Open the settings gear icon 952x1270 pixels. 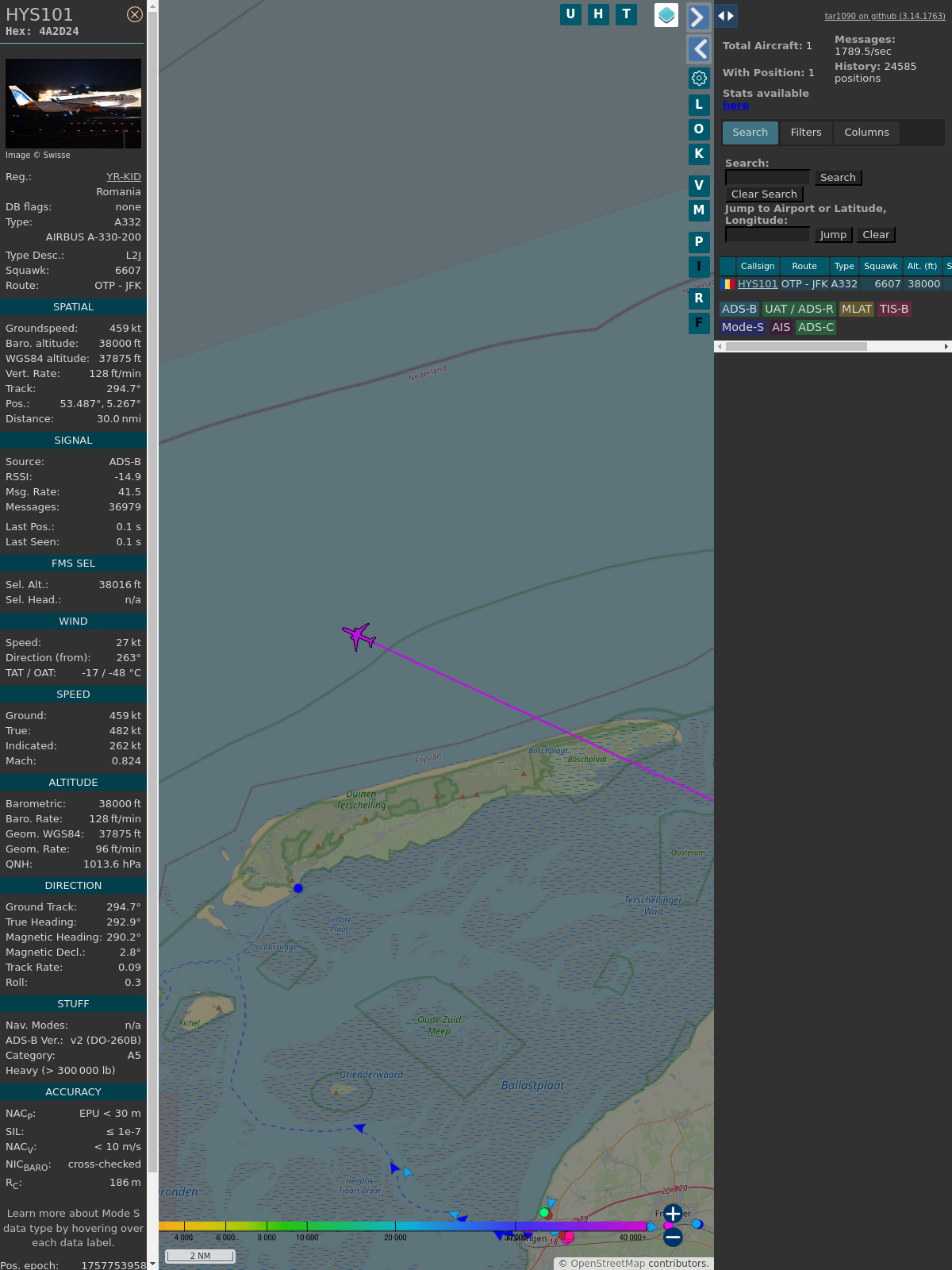(699, 78)
